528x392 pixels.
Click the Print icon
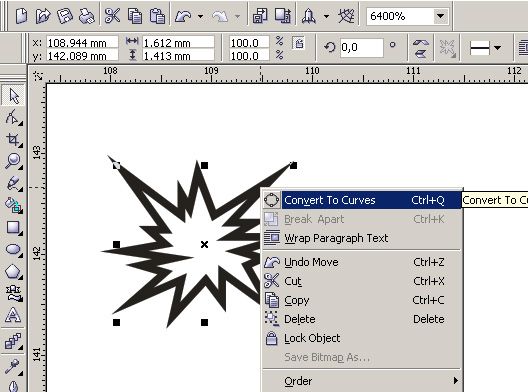(87, 16)
